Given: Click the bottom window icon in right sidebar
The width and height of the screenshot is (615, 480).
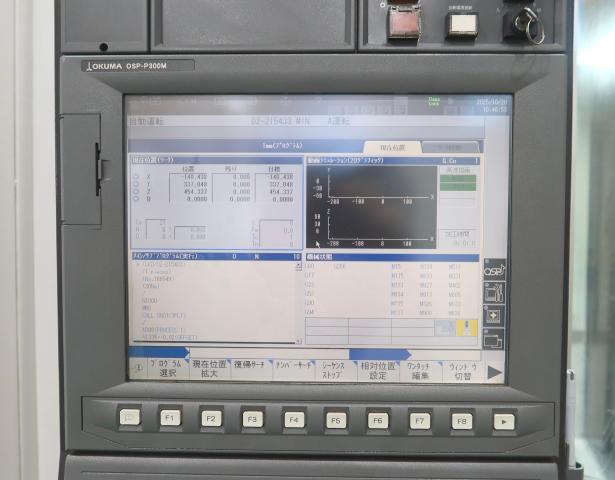Looking at the screenshot, I should point(494,335).
